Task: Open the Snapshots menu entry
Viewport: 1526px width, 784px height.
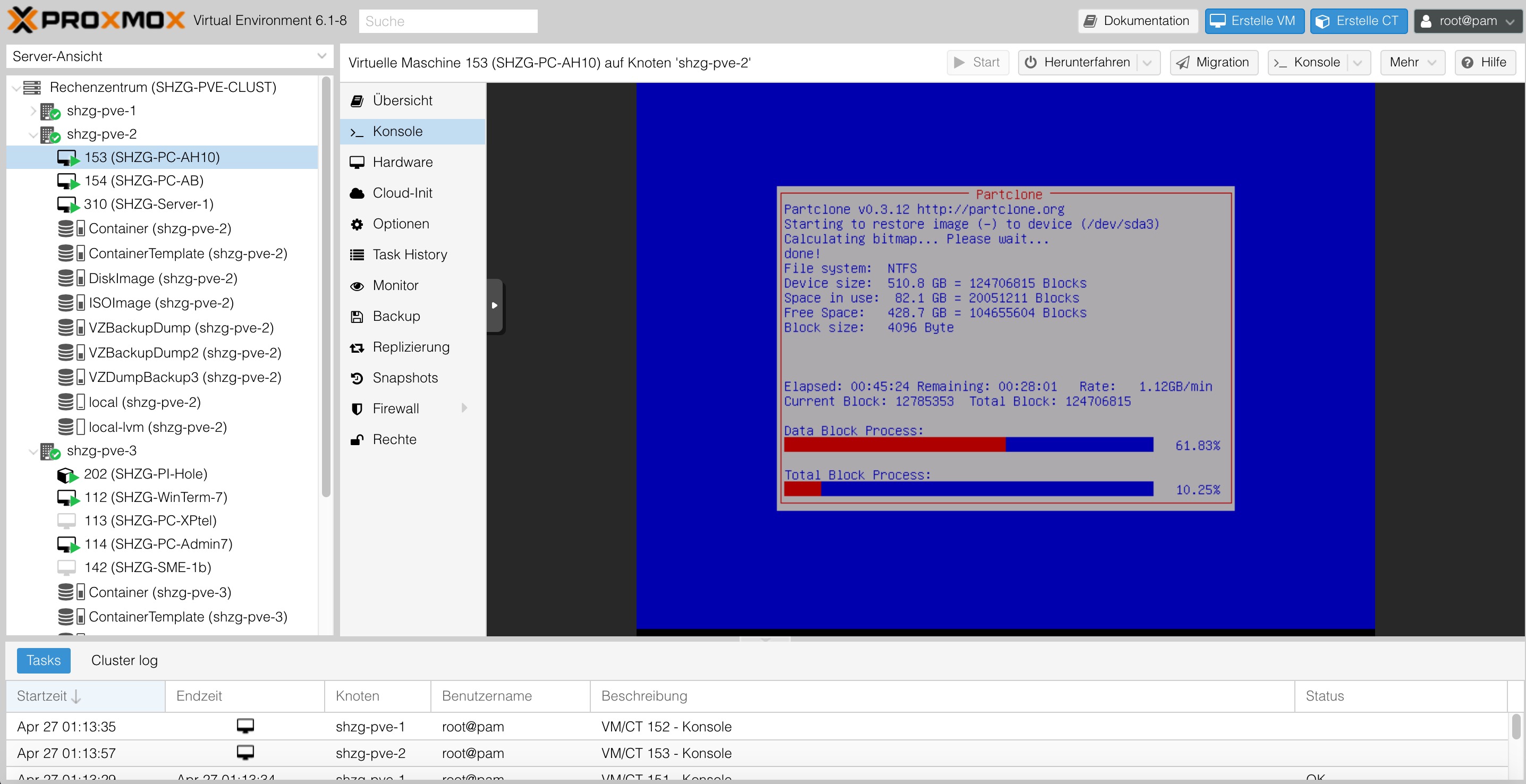Action: click(413, 378)
